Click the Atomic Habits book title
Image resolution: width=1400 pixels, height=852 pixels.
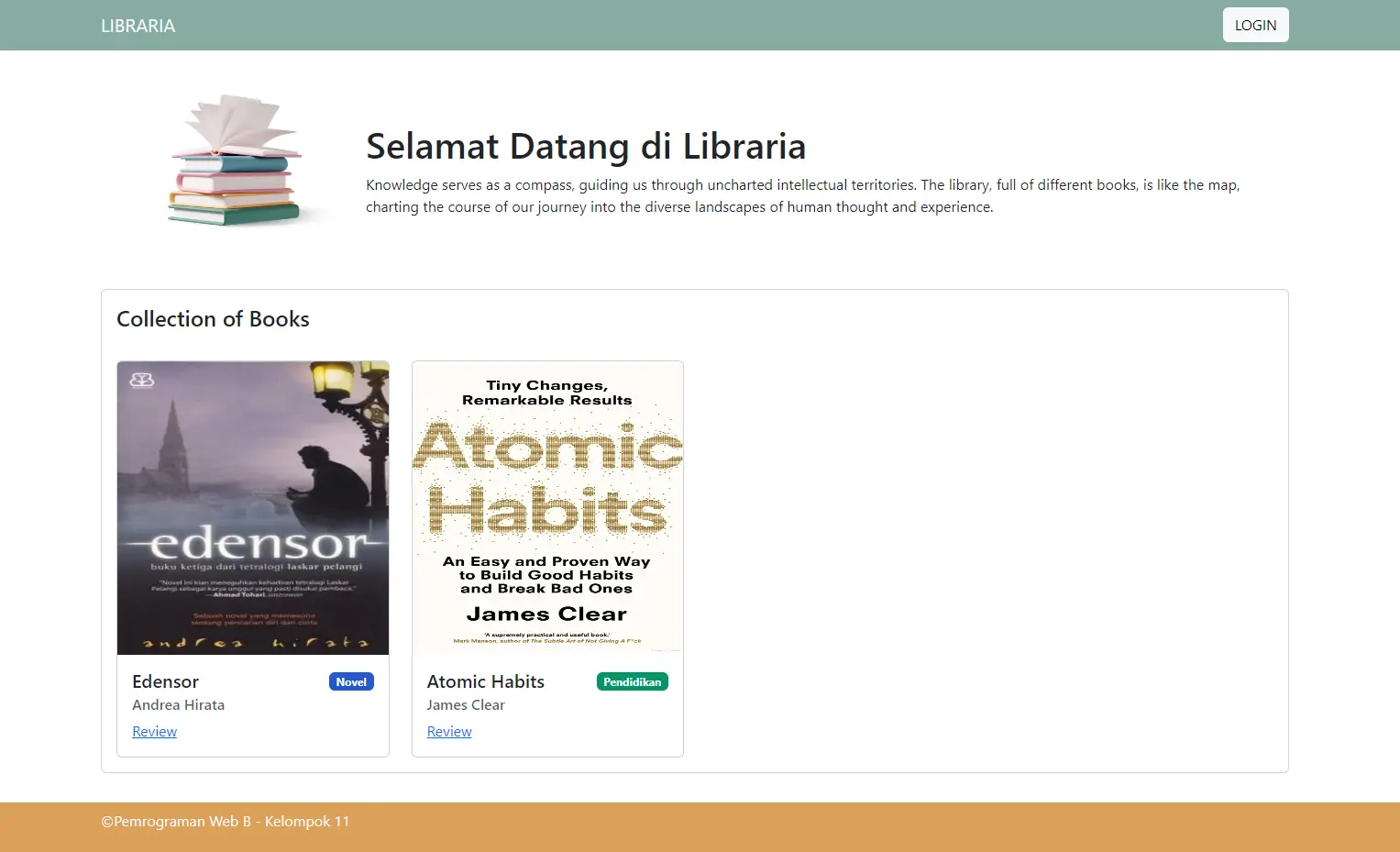[x=485, y=681]
